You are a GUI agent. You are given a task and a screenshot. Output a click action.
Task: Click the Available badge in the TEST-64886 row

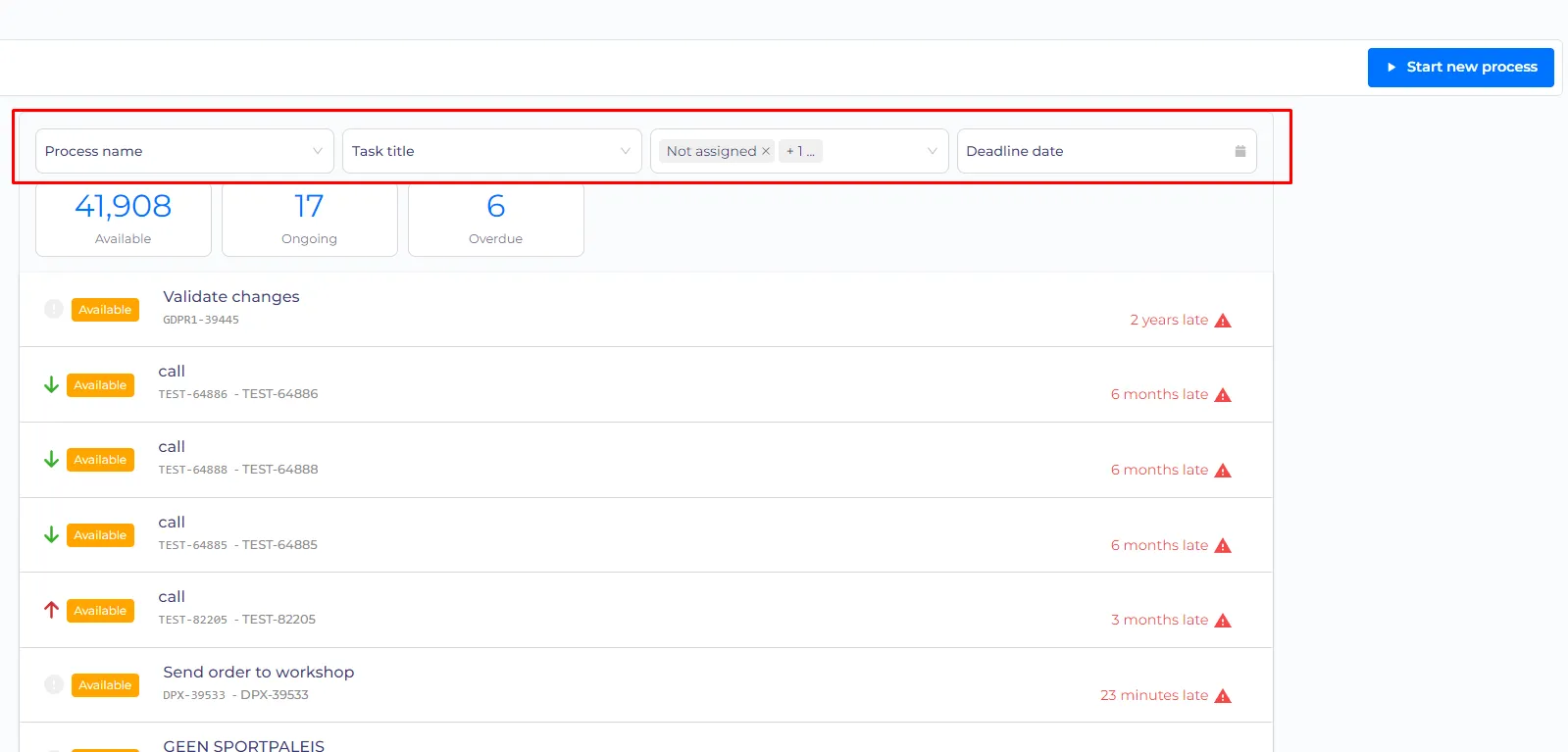100,385
